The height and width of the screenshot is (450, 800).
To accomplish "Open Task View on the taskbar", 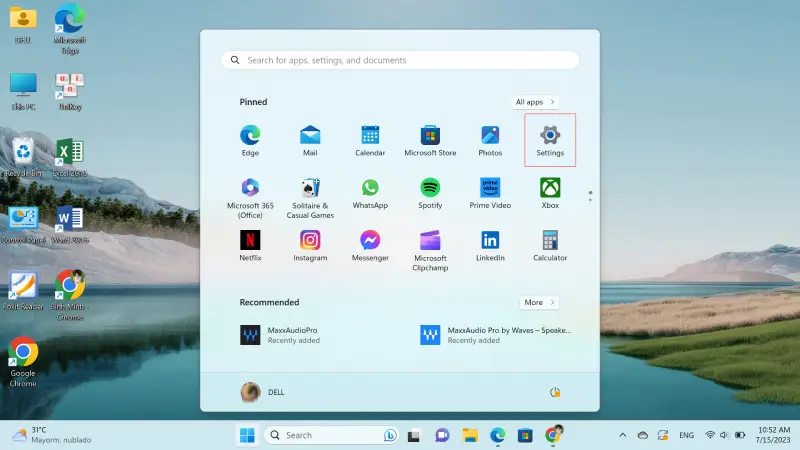I will point(414,436).
